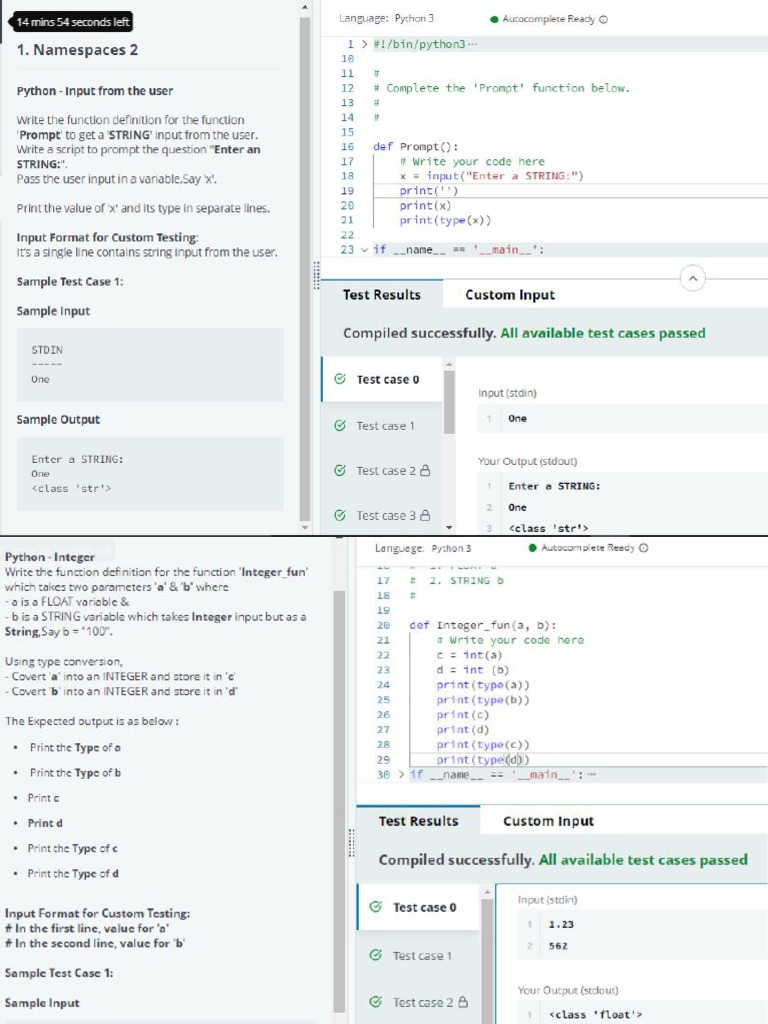Click the info icon beside Autocomplete Ready in the Prompt editor
768x1024 pixels.
click(x=603, y=19)
